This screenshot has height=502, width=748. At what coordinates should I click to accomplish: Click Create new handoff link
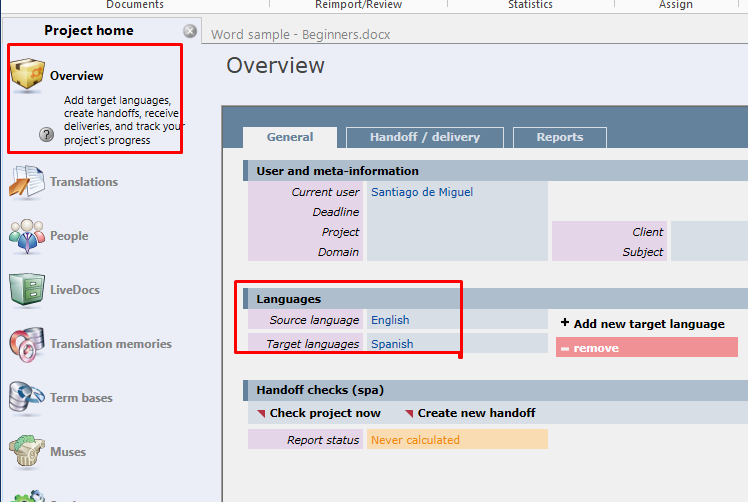476,413
